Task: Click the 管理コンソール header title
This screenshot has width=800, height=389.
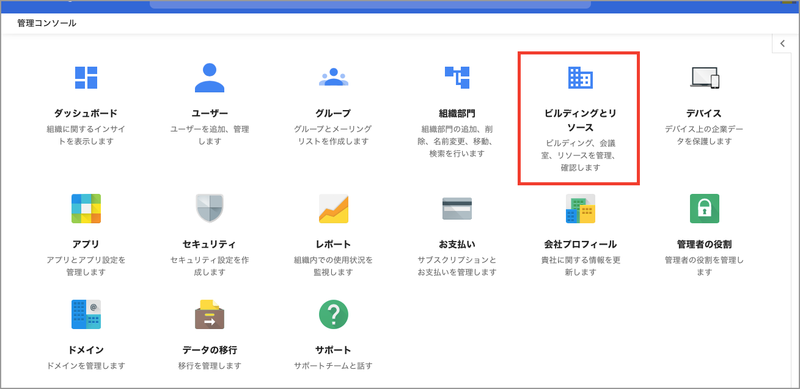Action: (x=47, y=23)
